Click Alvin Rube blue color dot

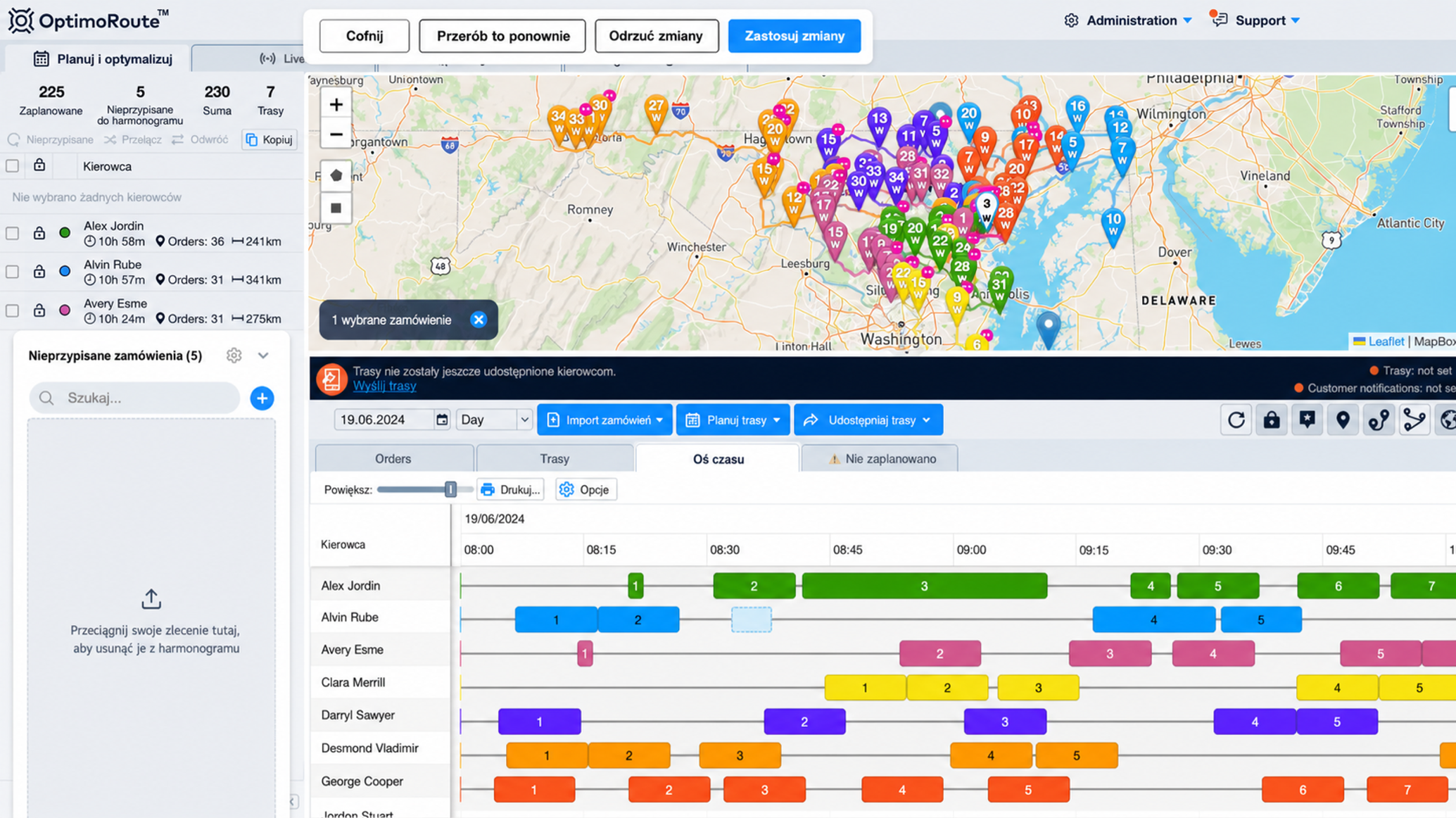pos(65,272)
